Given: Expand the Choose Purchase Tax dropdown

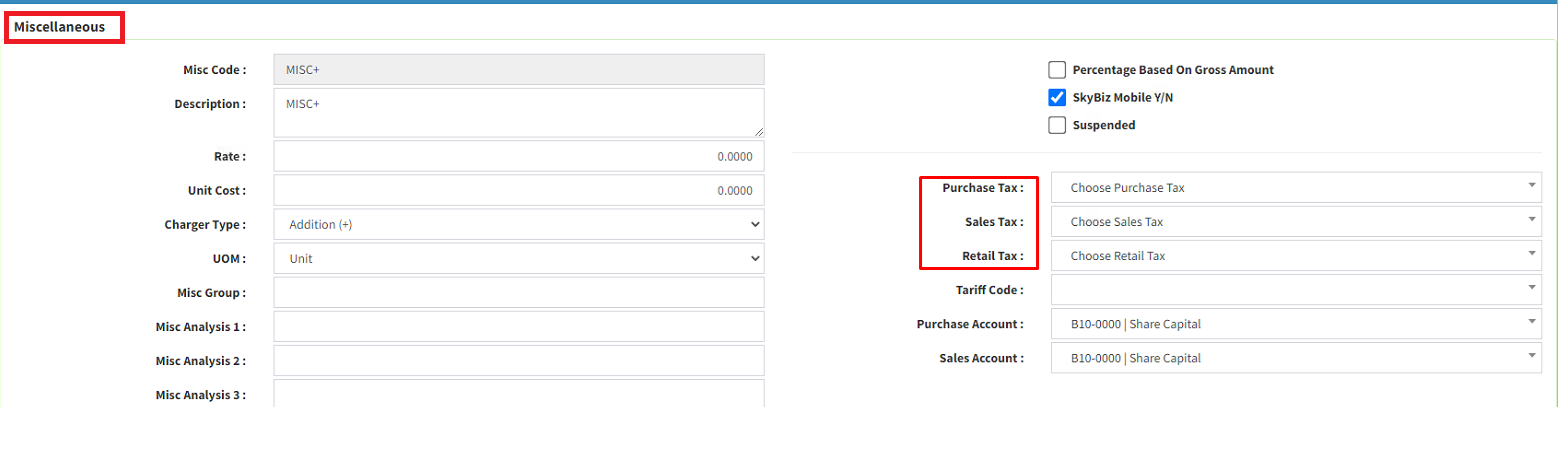Looking at the screenshot, I should pos(1295,188).
